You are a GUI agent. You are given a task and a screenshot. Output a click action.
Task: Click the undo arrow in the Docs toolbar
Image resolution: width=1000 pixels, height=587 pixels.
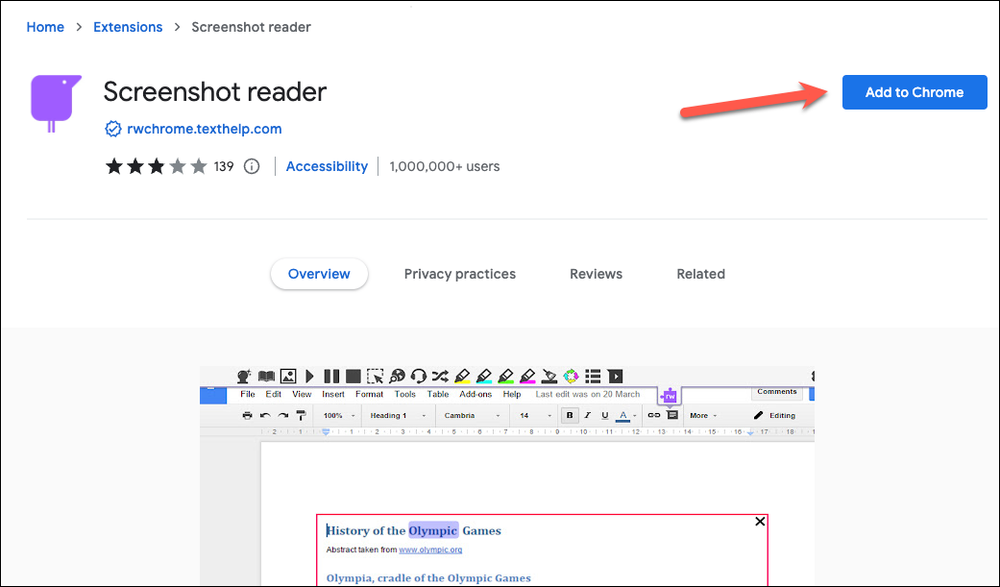pyautogui.click(x=264, y=415)
